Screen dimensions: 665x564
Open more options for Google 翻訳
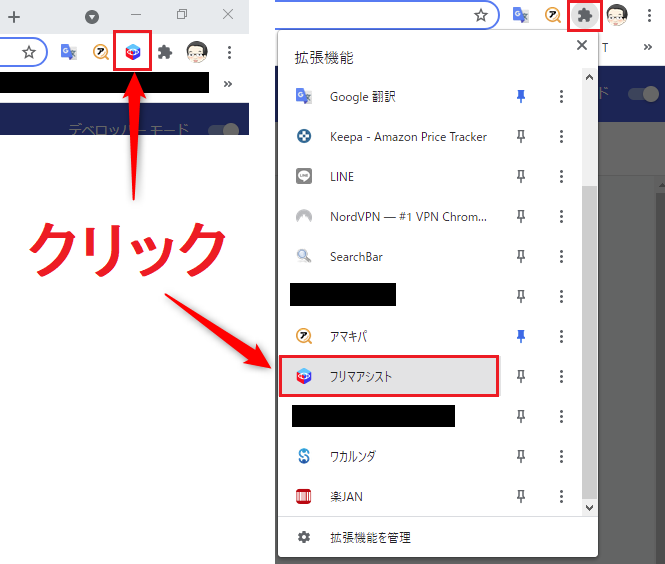tap(561, 97)
